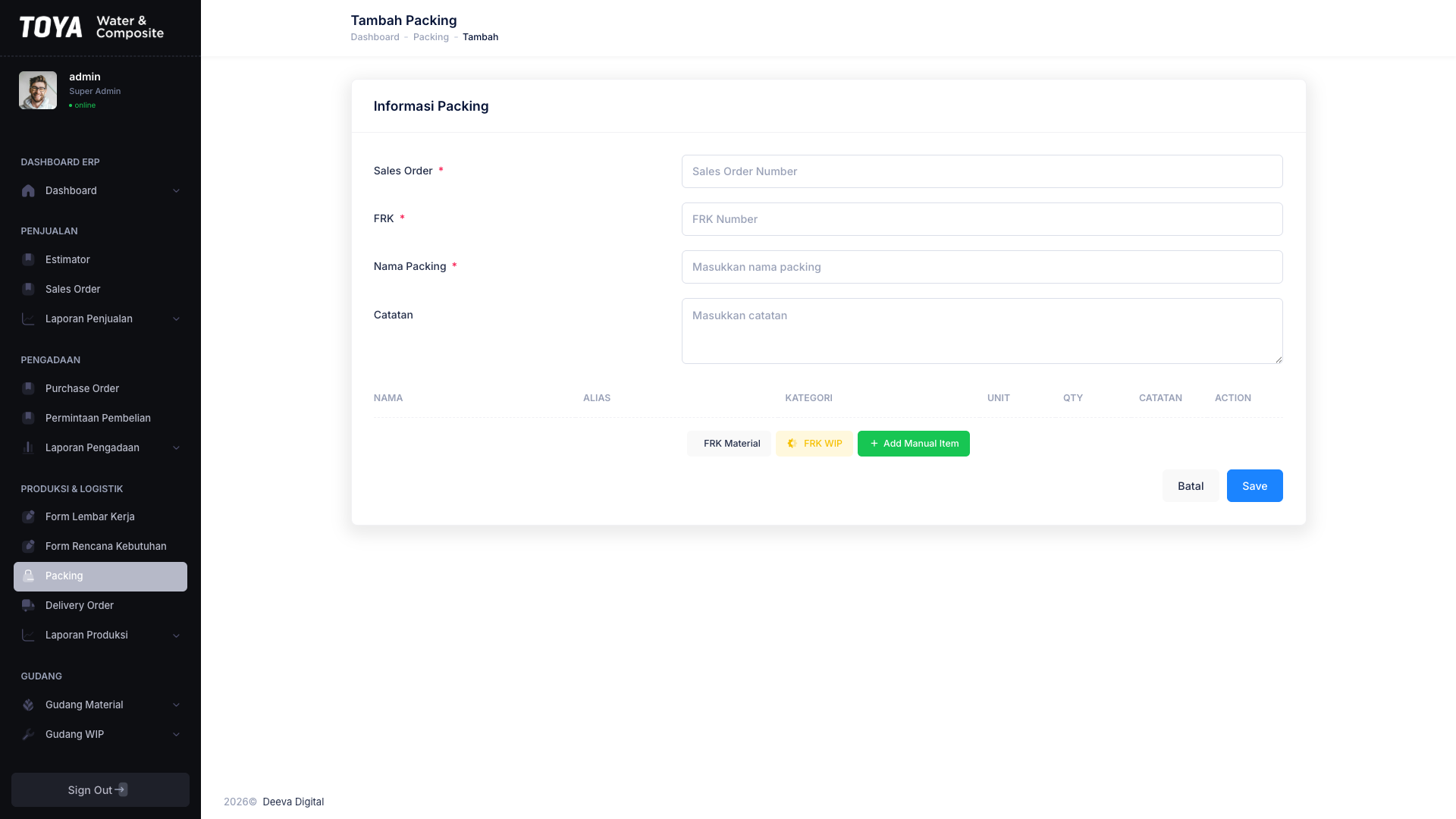Click the Form Lembar Kerja icon
Image resolution: width=1456 pixels, height=819 pixels.
coord(28,517)
